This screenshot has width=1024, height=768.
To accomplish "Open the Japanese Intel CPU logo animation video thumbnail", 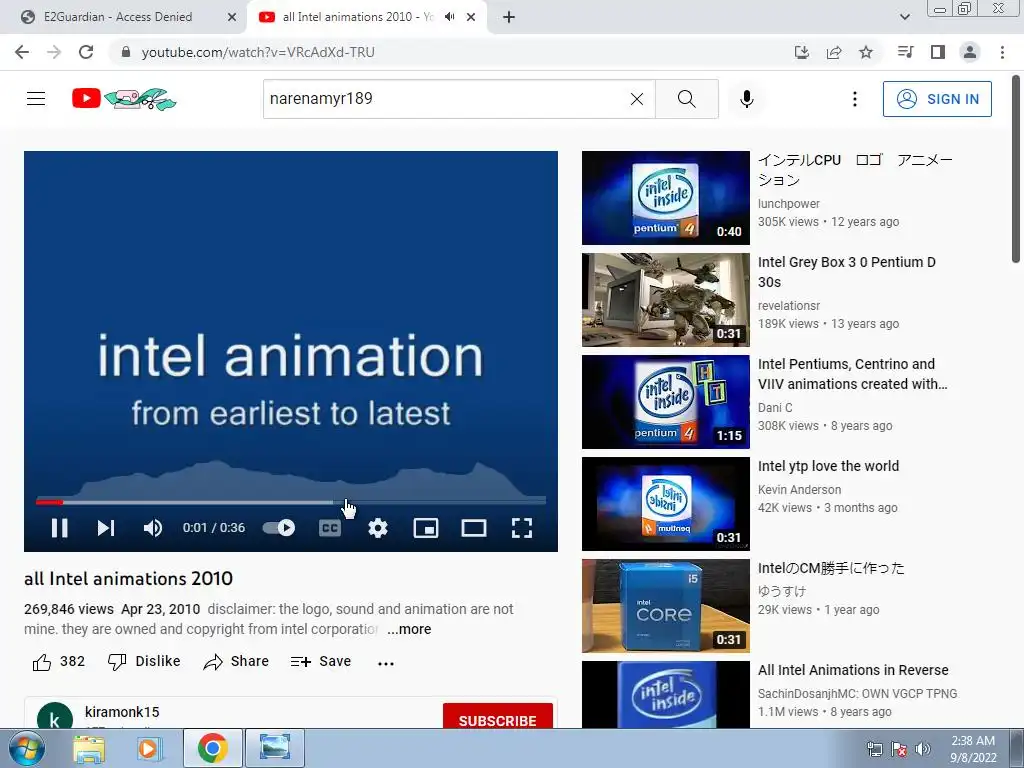I will coord(665,198).
